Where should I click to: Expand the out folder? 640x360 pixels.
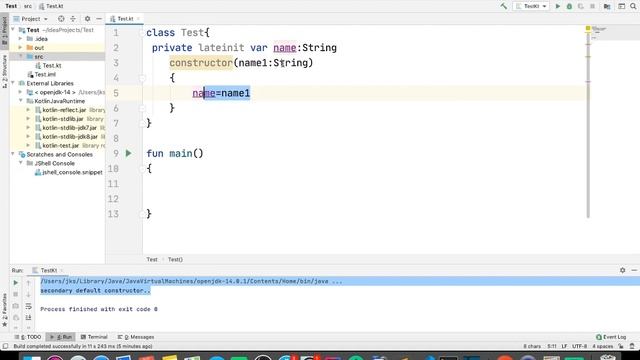point(20,48)
